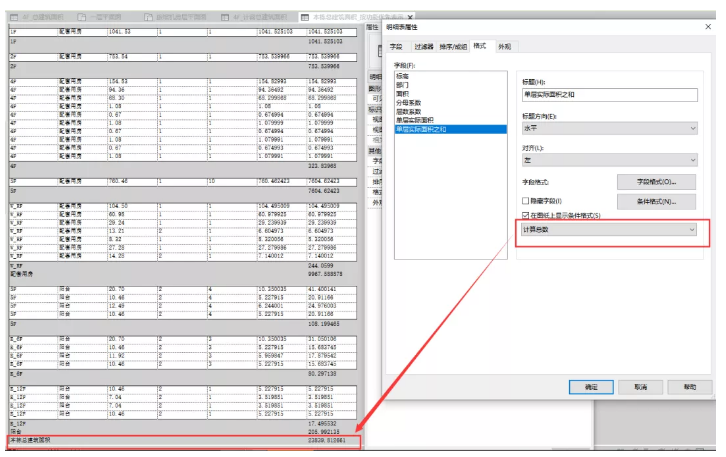Open the 一层平面图 floor plan view tab
The width and height of the screenshot is (726, 457).
point(106,17)
